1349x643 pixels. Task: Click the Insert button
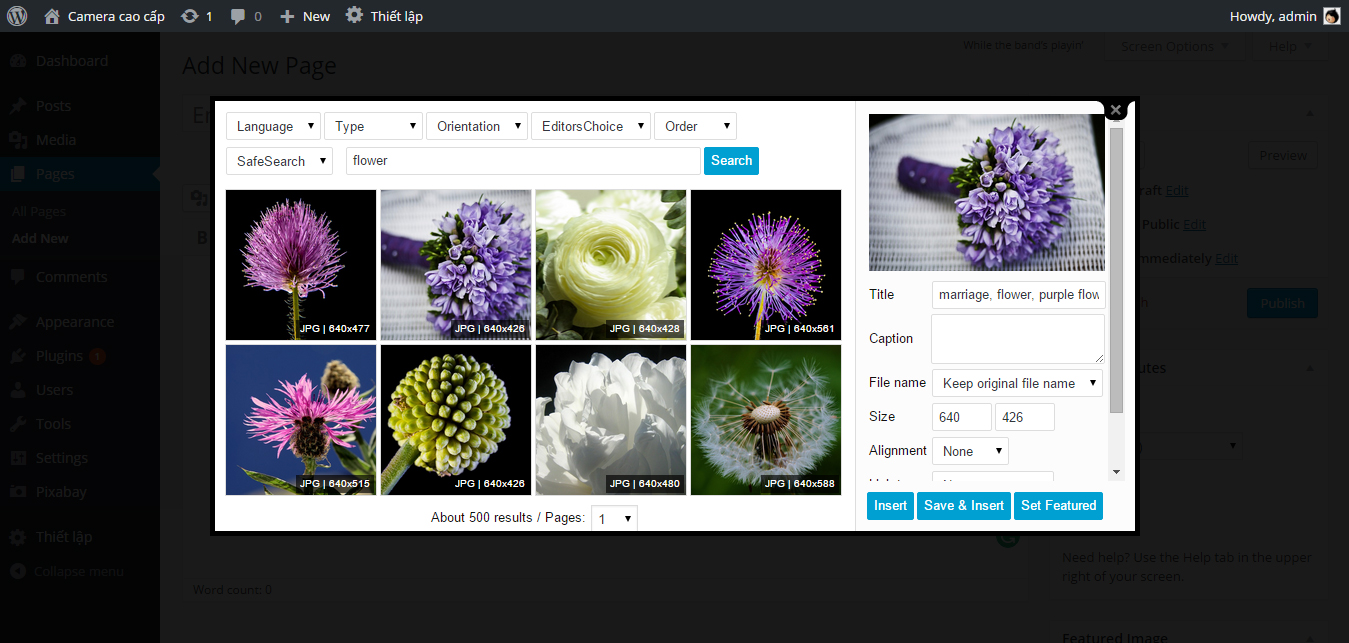tap(890, 506)
